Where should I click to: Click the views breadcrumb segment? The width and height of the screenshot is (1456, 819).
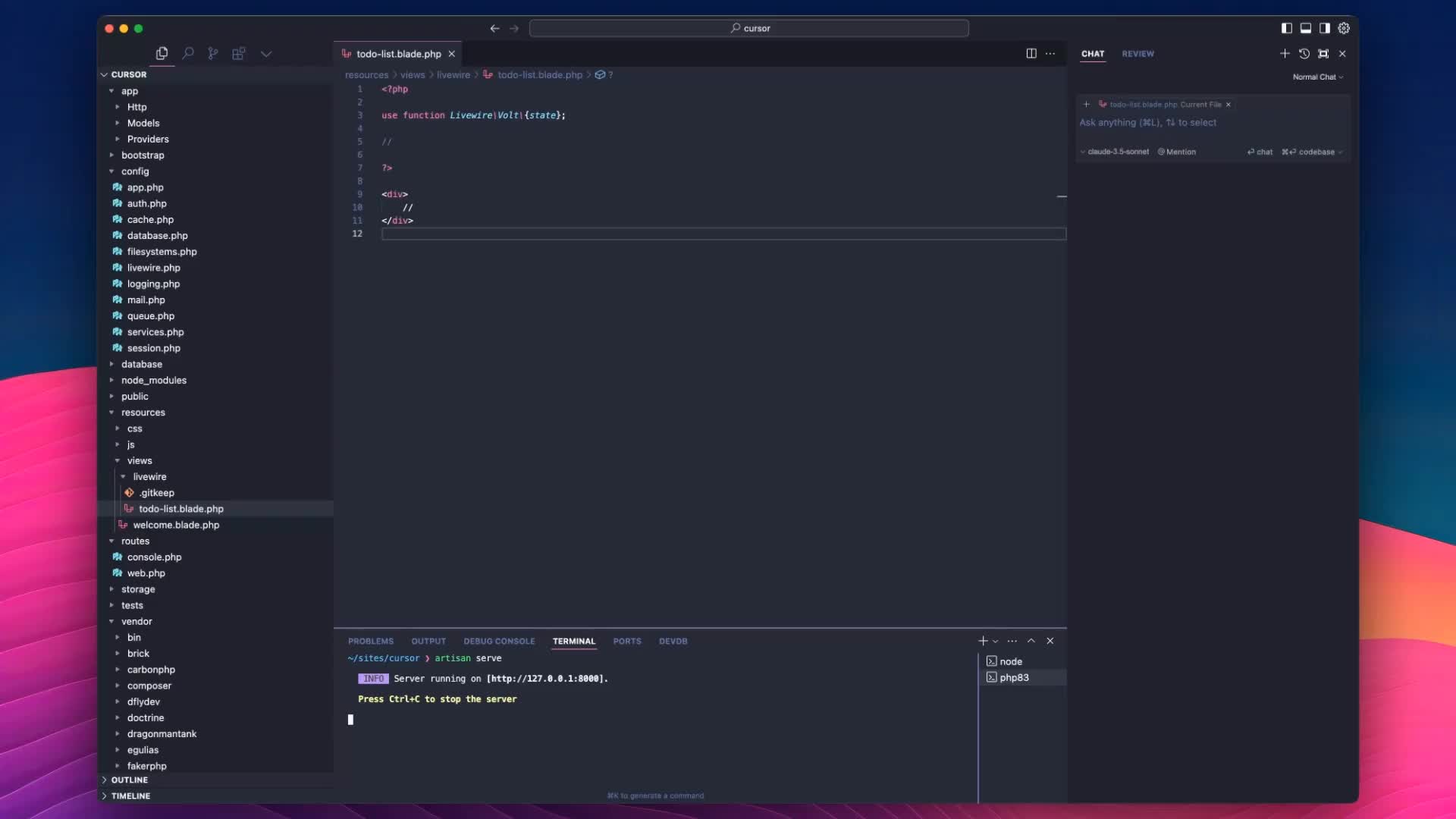pyautogui.click(x=413, y=75)
